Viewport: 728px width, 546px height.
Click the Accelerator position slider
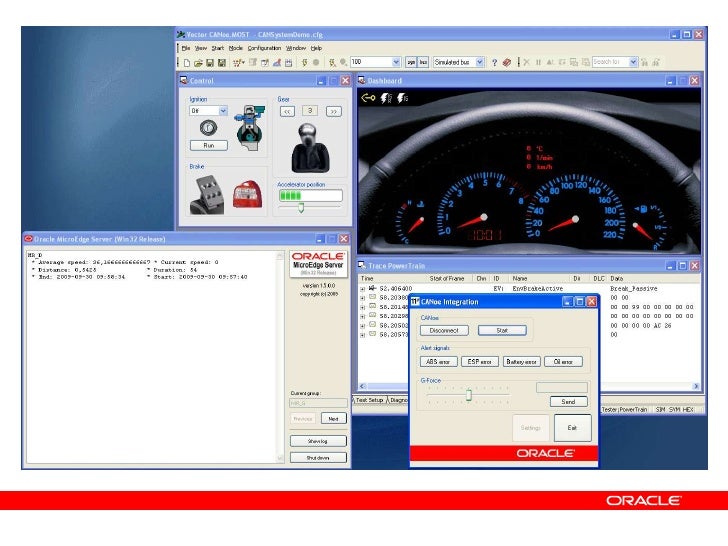[301, 207]
